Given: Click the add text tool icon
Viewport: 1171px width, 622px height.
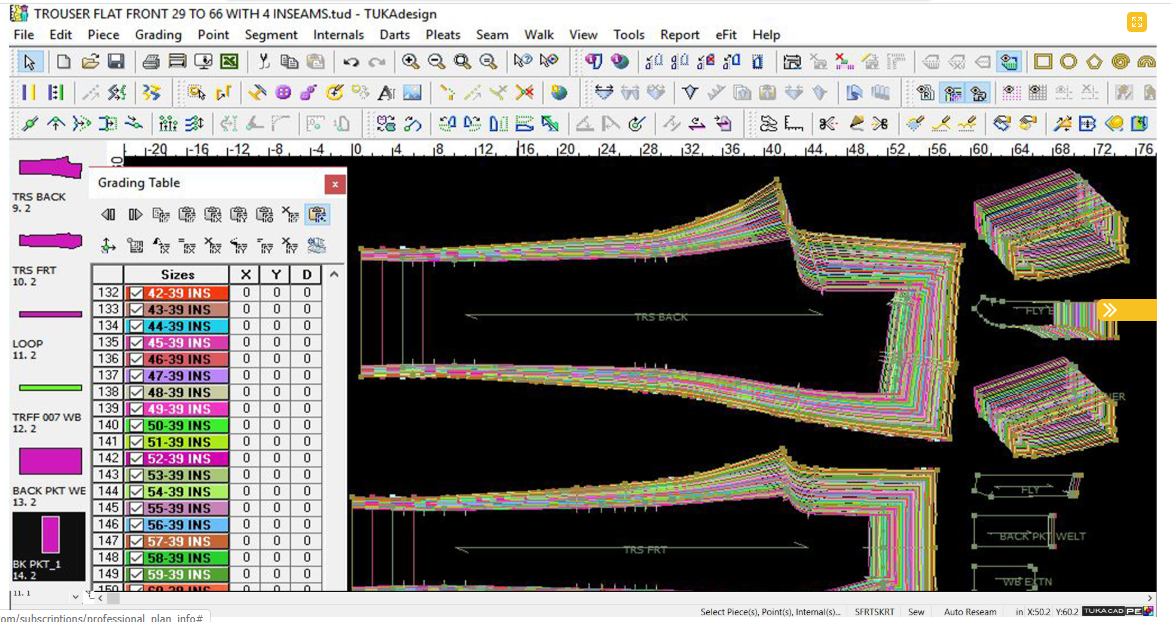Looking at the screenshot, I should (387, 93).
